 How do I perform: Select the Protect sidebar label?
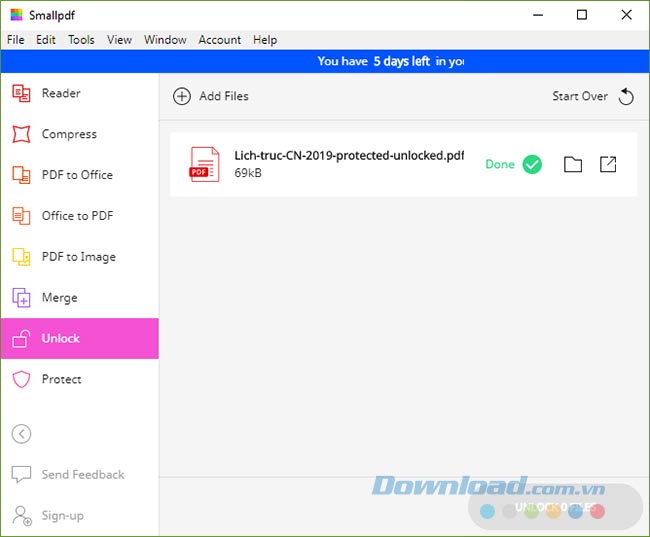pyautogui.click(x=62, y=379)
